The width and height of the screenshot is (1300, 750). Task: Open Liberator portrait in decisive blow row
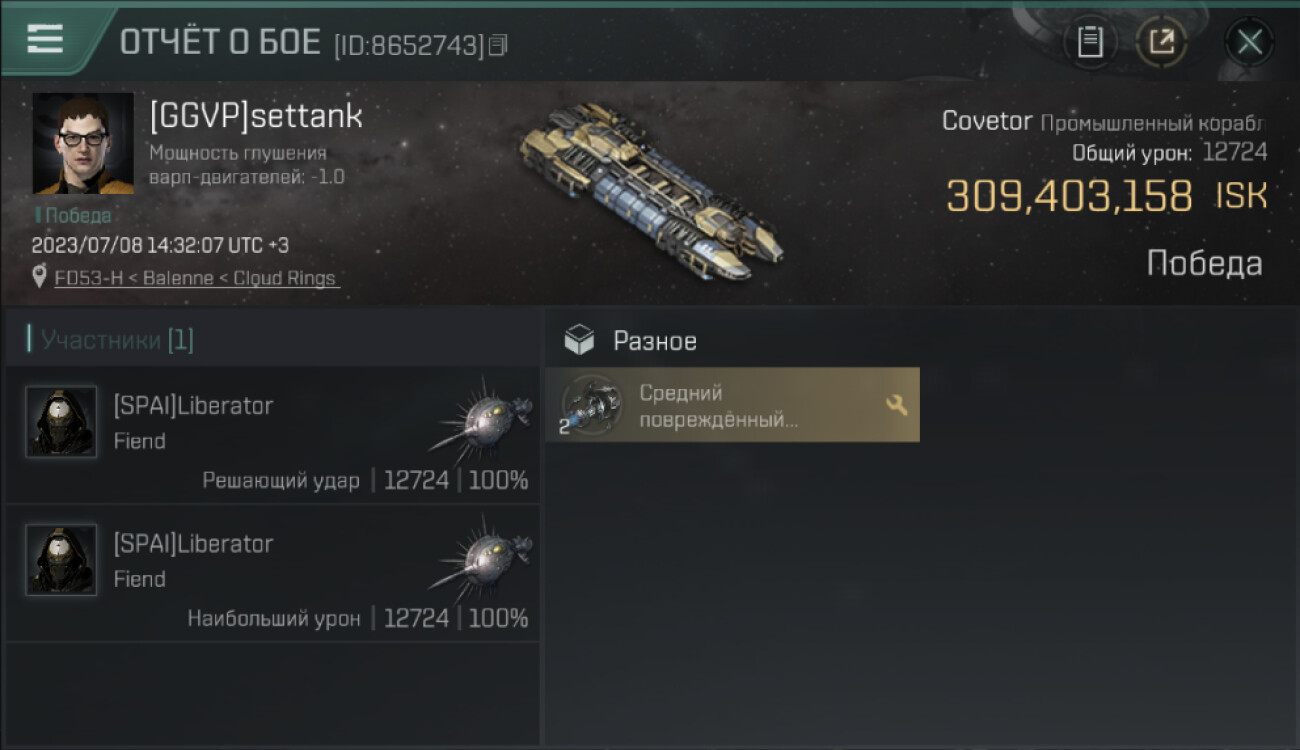click(x=61, y=422)
